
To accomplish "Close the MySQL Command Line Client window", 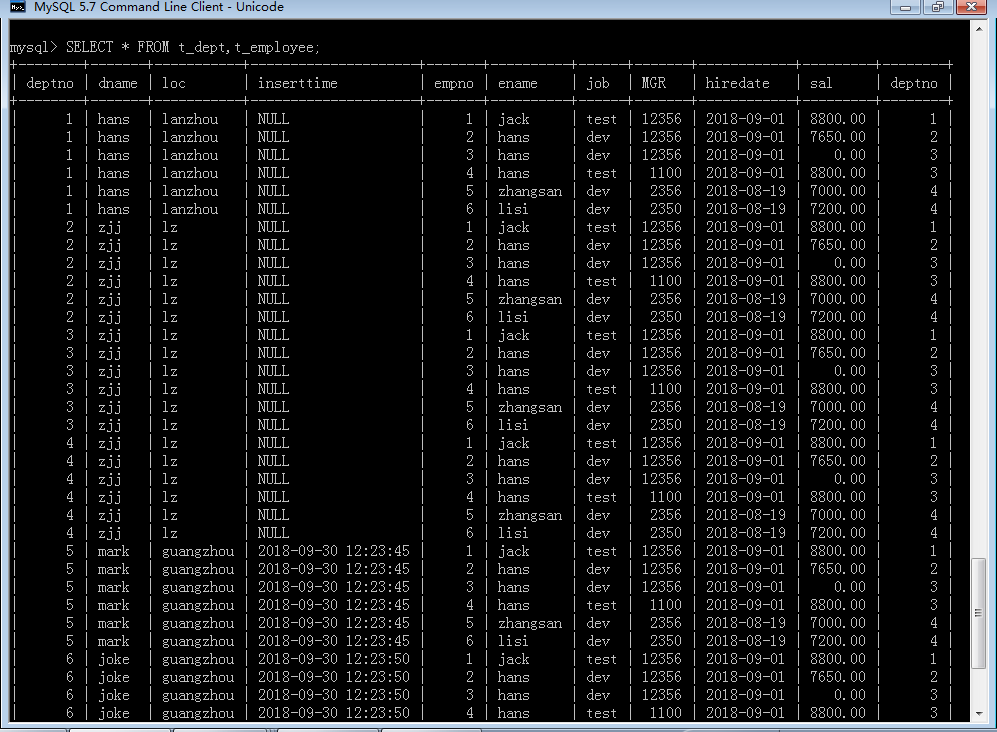I will tap(971, 7).
